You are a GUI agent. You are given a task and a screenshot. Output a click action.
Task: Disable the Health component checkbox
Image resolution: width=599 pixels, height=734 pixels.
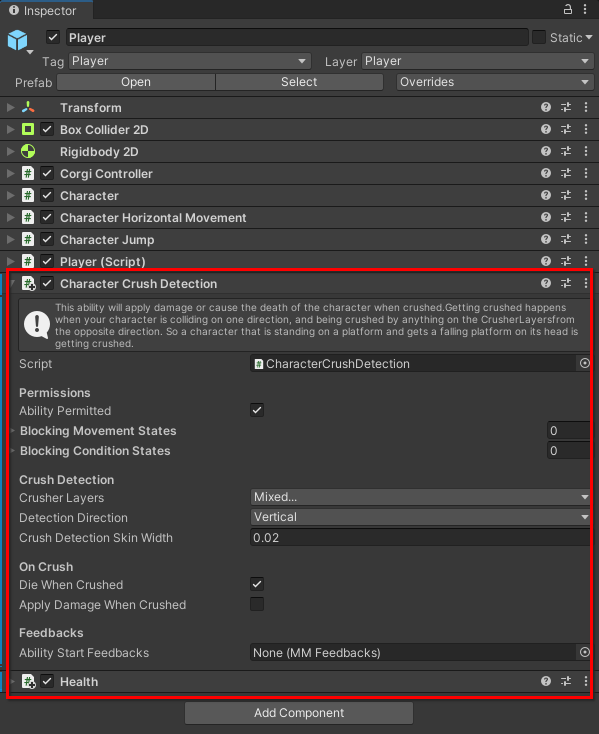47,682
